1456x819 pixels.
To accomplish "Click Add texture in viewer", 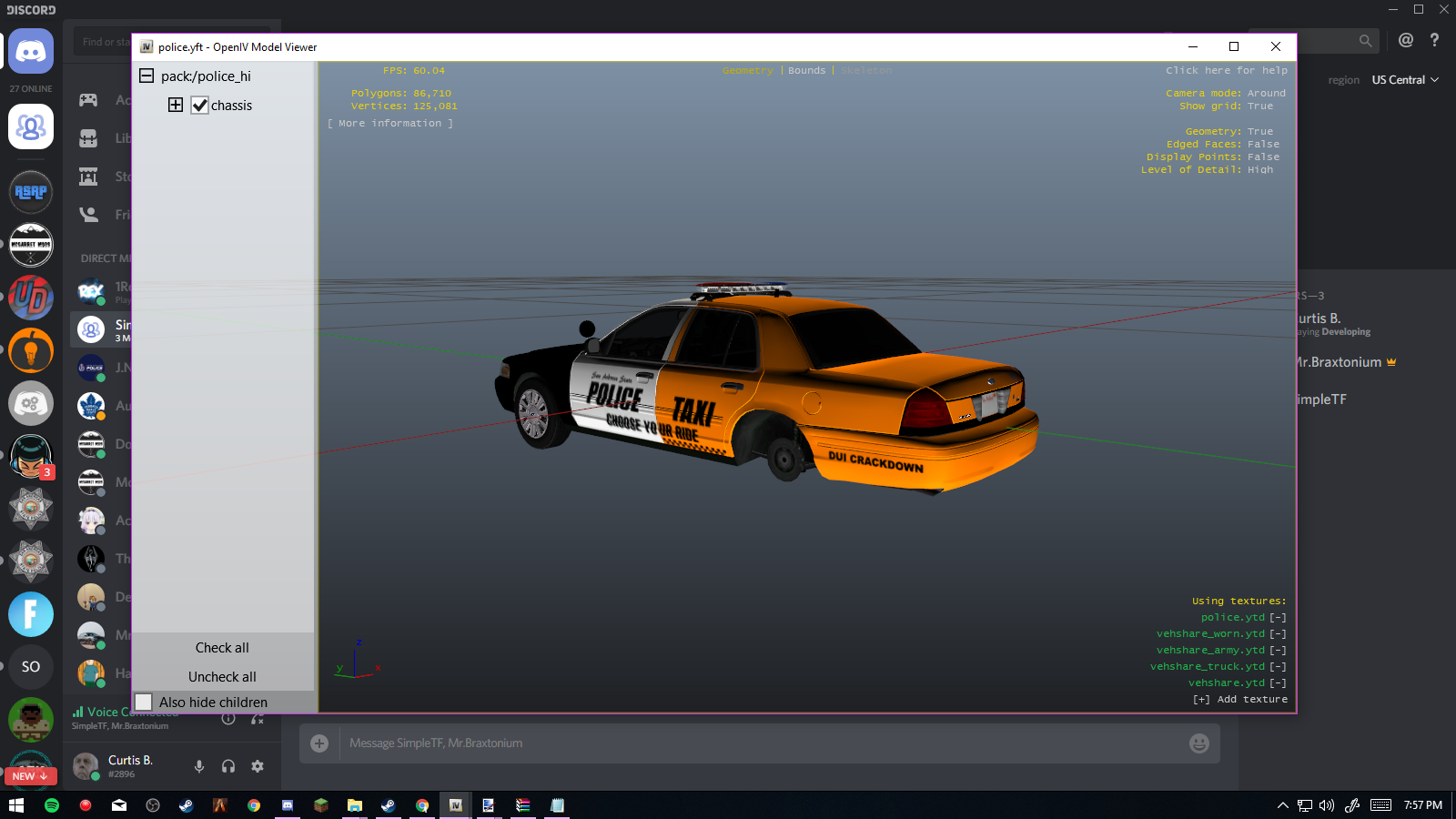I will [x=1240, y=700].
